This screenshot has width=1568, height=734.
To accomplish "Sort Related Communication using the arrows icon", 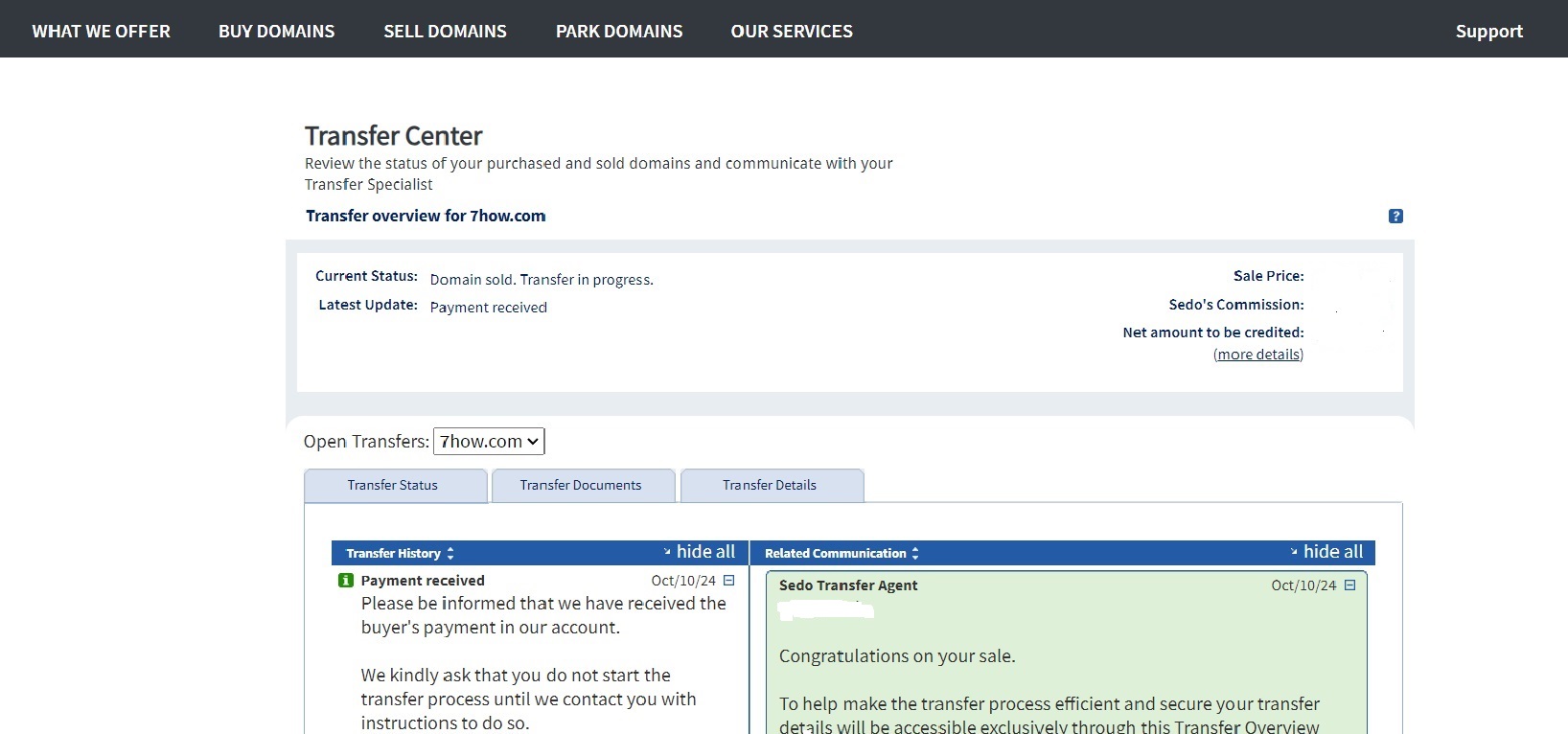I will point(915,554).
